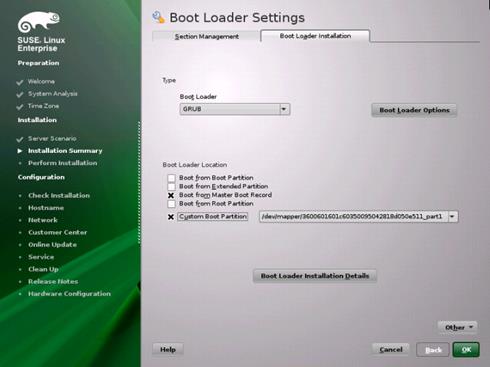
Task: Click the Cancel button
Action: 391,349
